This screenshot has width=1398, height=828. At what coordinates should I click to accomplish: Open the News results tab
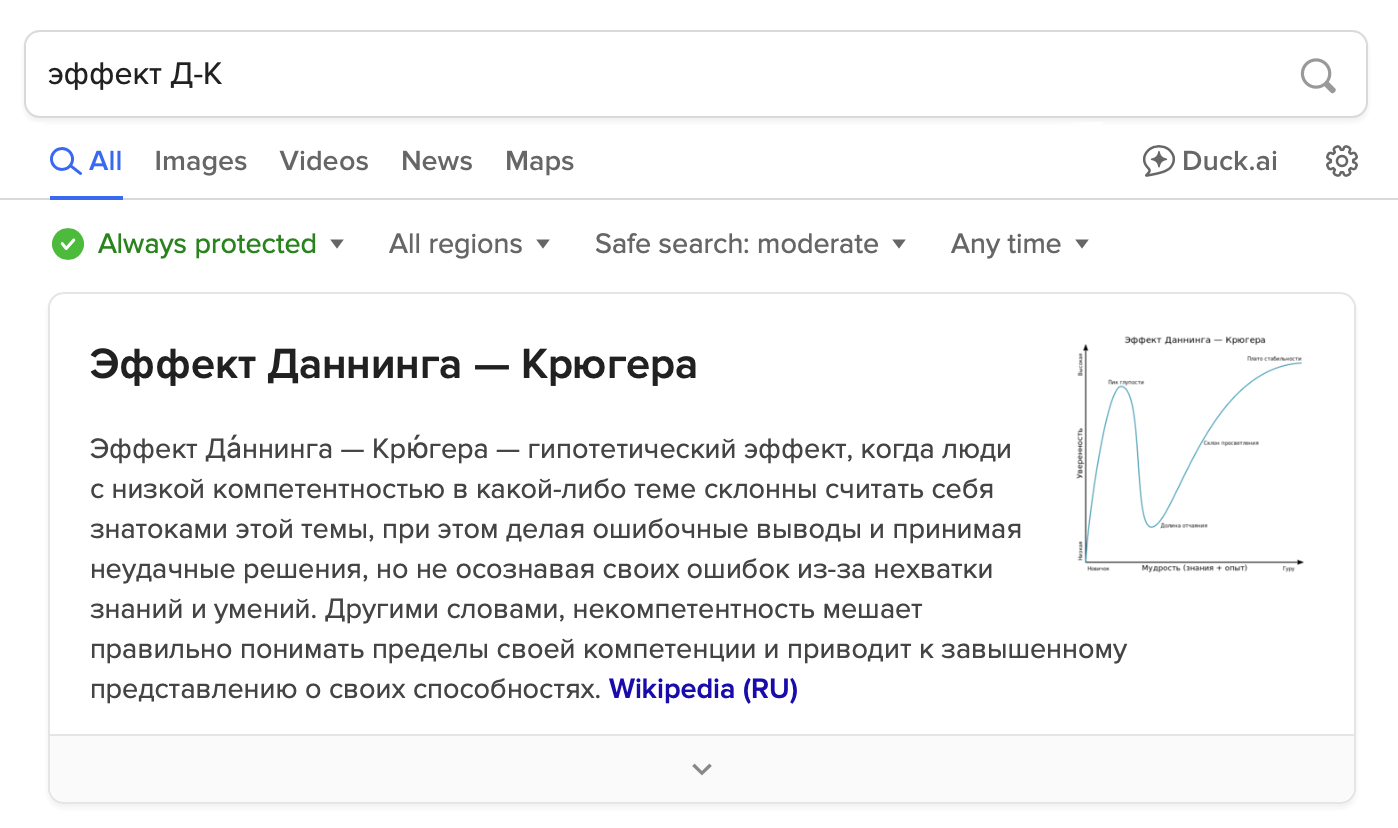tap(437, 161)
